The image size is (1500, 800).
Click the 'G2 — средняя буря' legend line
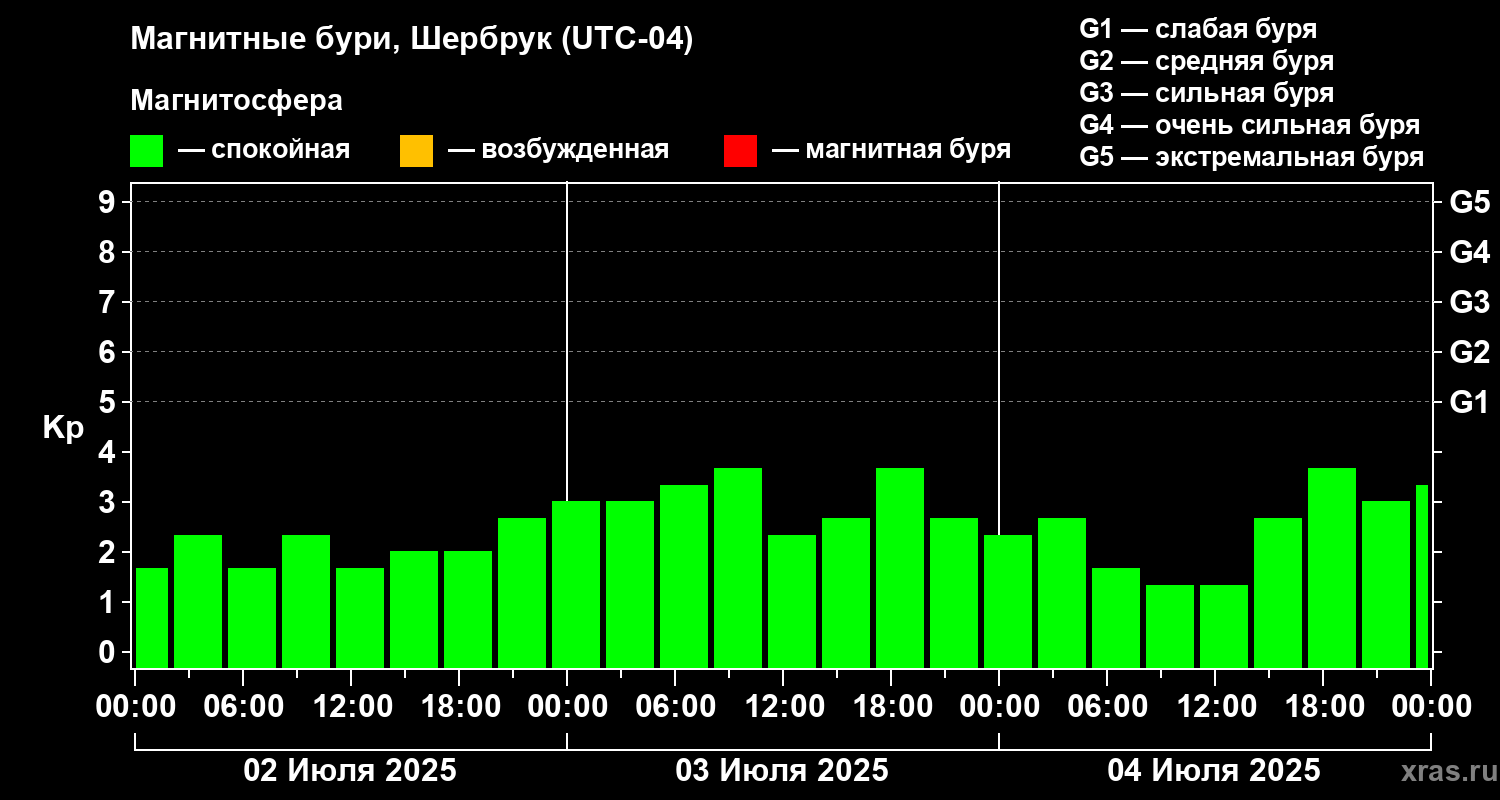(1206, 61)
